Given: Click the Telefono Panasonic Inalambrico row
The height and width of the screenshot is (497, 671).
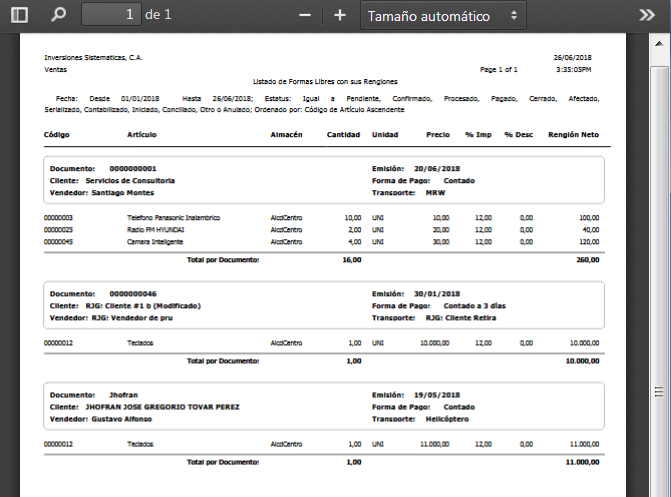Looking at the screenshot, I should (x=173, y=217).
